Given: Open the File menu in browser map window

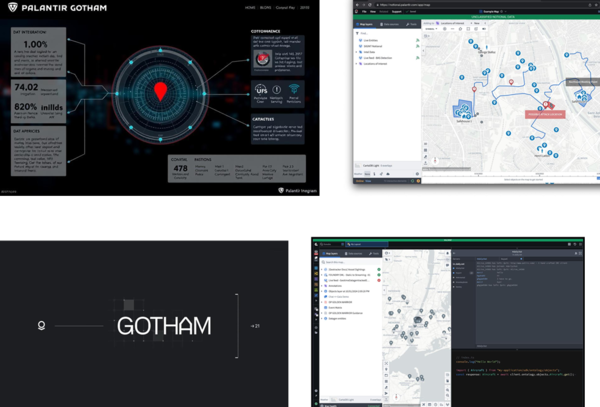Looking at the screenshot, I should [364, 11].
